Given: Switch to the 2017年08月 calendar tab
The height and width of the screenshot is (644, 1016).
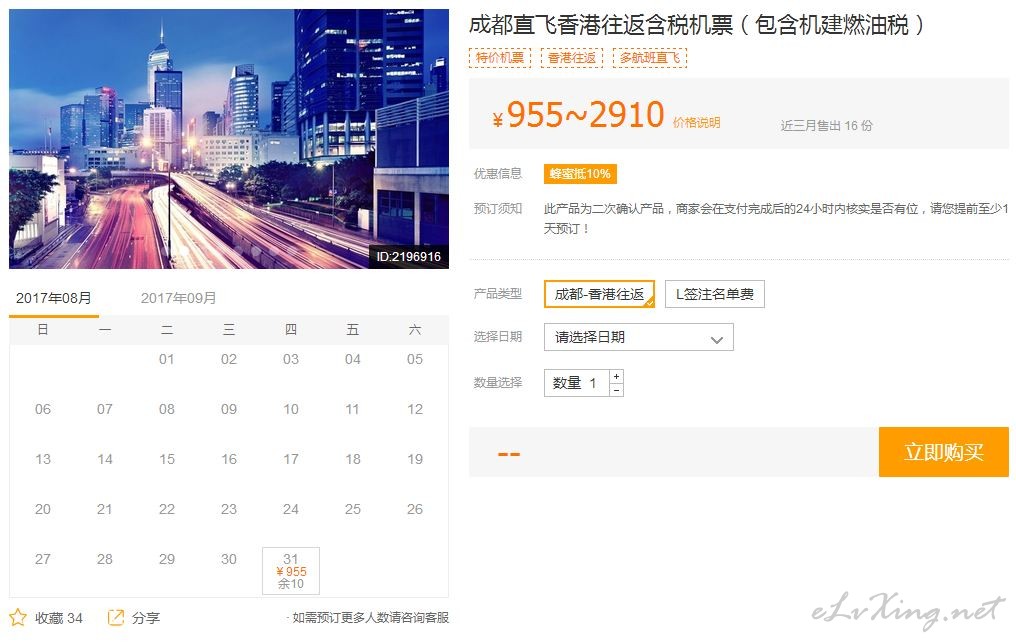Looking at the screenshot, I should (x=54, y=298).
